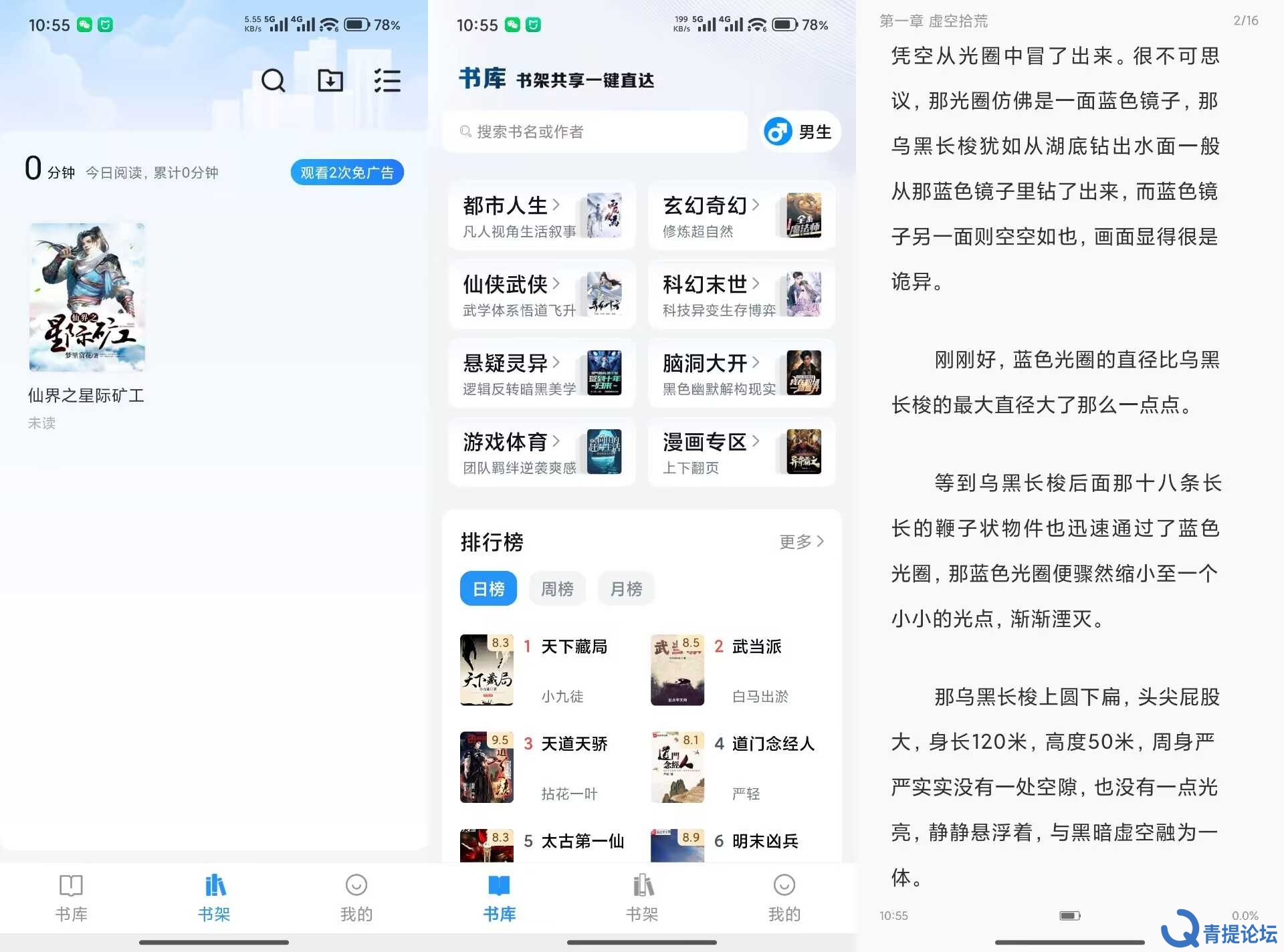Click the 仙界之星际矿工 title text
Image resolution: width=1284 pixels, height=952 pixels.
(86, 395)
